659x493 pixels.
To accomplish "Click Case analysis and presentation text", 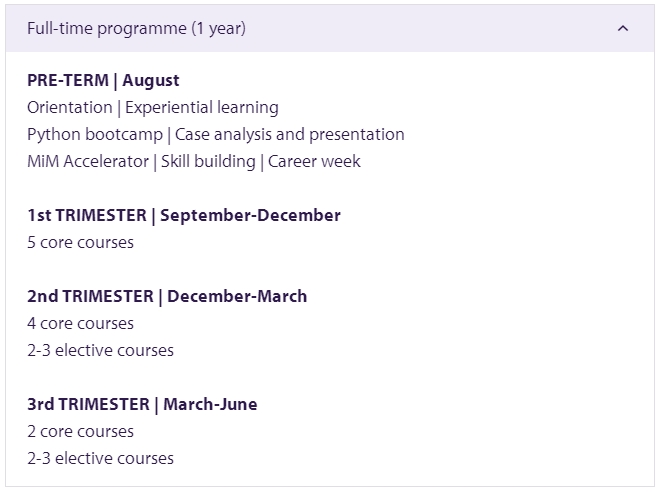I will pos(290,134).
